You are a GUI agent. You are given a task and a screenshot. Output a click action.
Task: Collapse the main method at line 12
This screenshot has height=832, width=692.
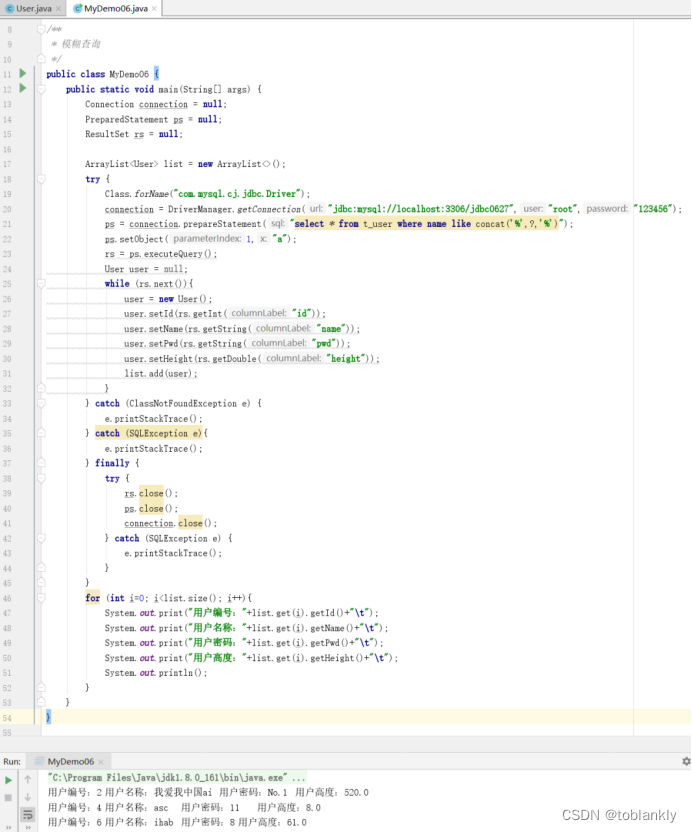[x=41, y=89]
